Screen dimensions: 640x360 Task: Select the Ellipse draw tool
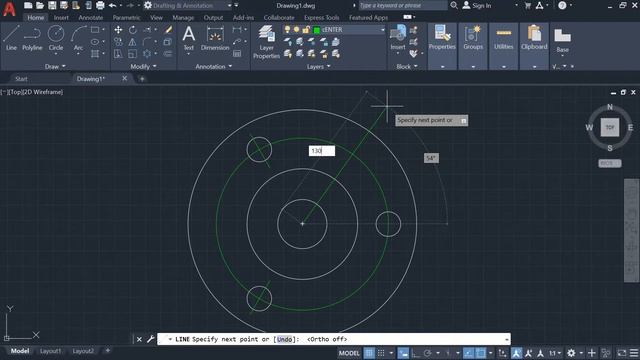(x=95, y=42)
